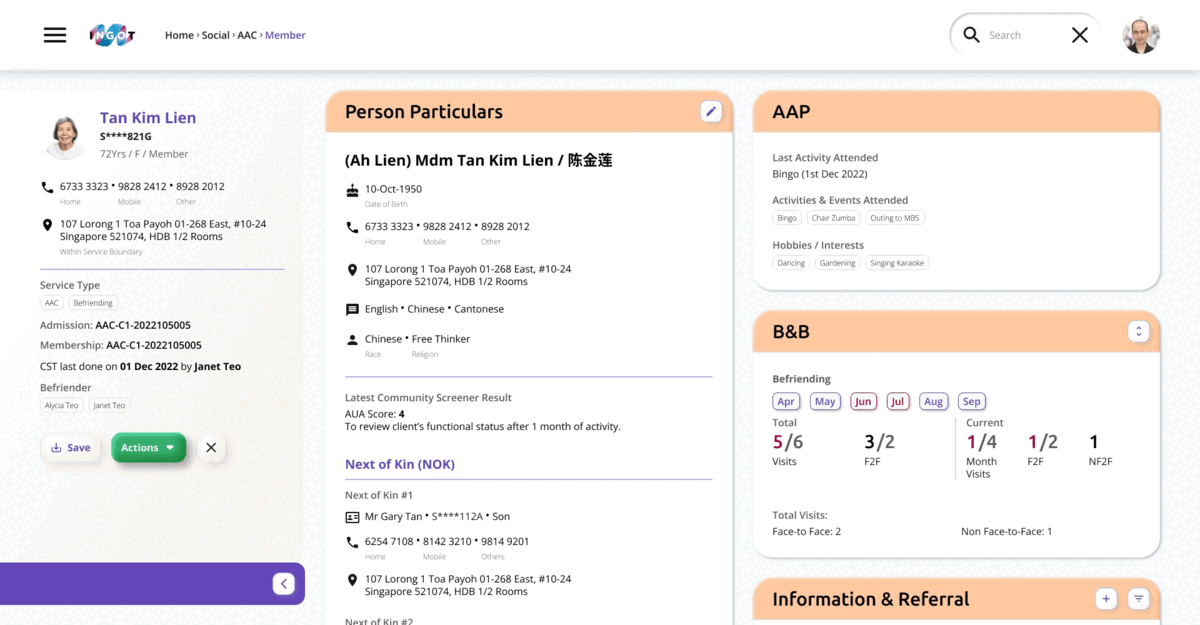Click the search magnifier icon

tap(971, 35)
